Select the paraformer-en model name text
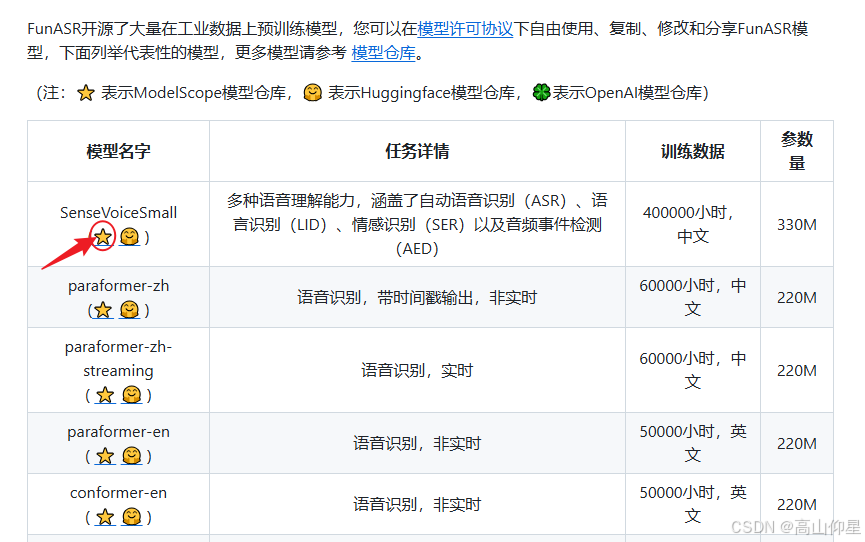Viewport: 865px width, 542px height. click(x=119, y=432)
